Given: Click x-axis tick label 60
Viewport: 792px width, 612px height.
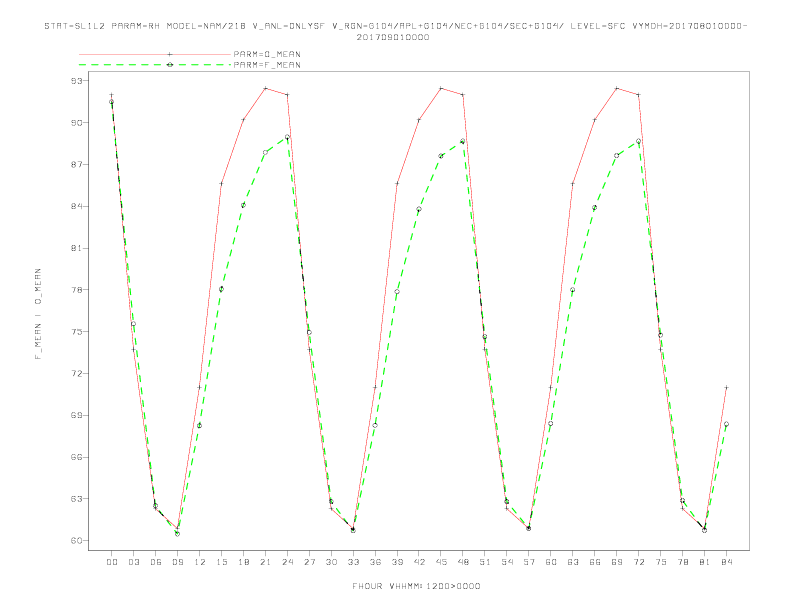Looking at the screenshot, I should (551, 562).
